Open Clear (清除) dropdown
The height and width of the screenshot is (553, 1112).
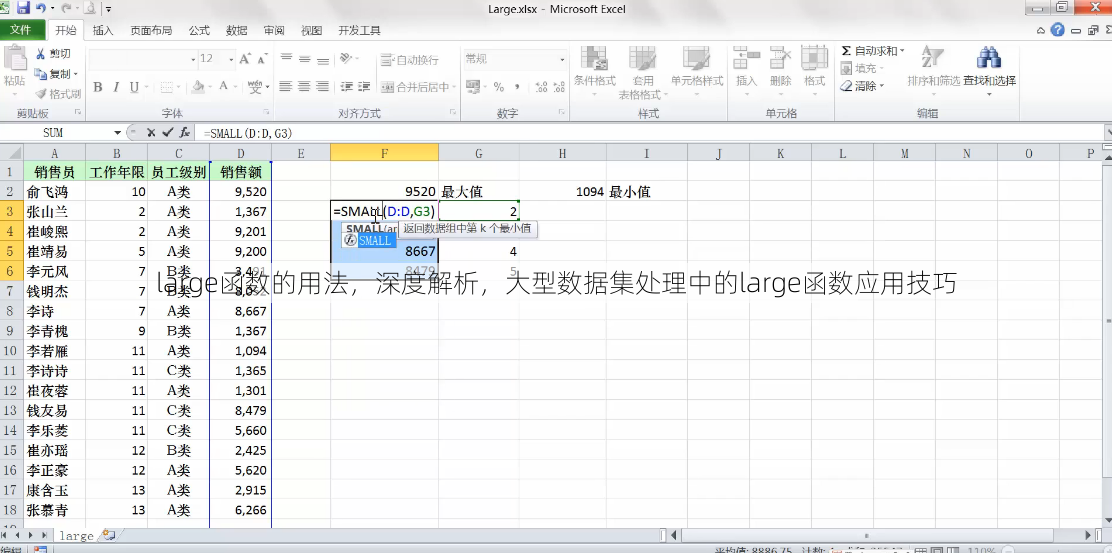click(x=882, y=86)
